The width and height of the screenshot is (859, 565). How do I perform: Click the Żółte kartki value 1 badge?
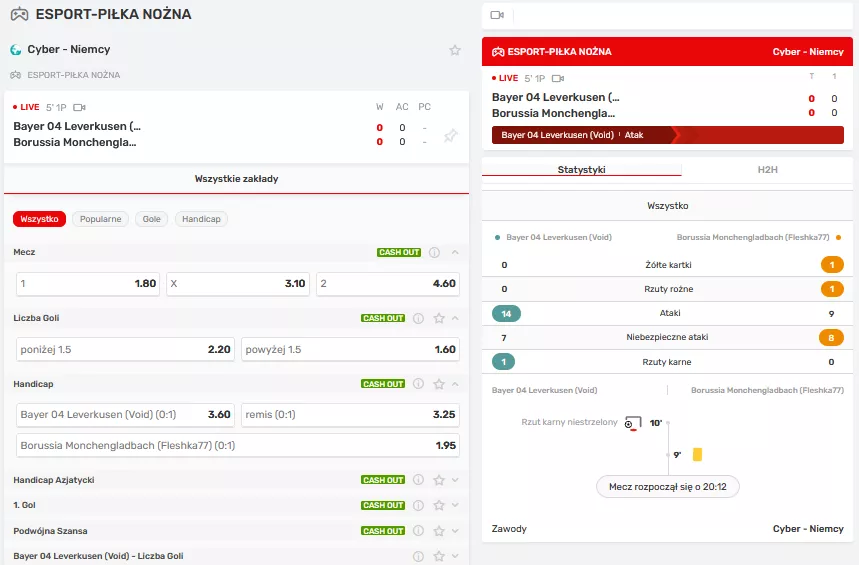pyautogui.click(x=832, y=265)
